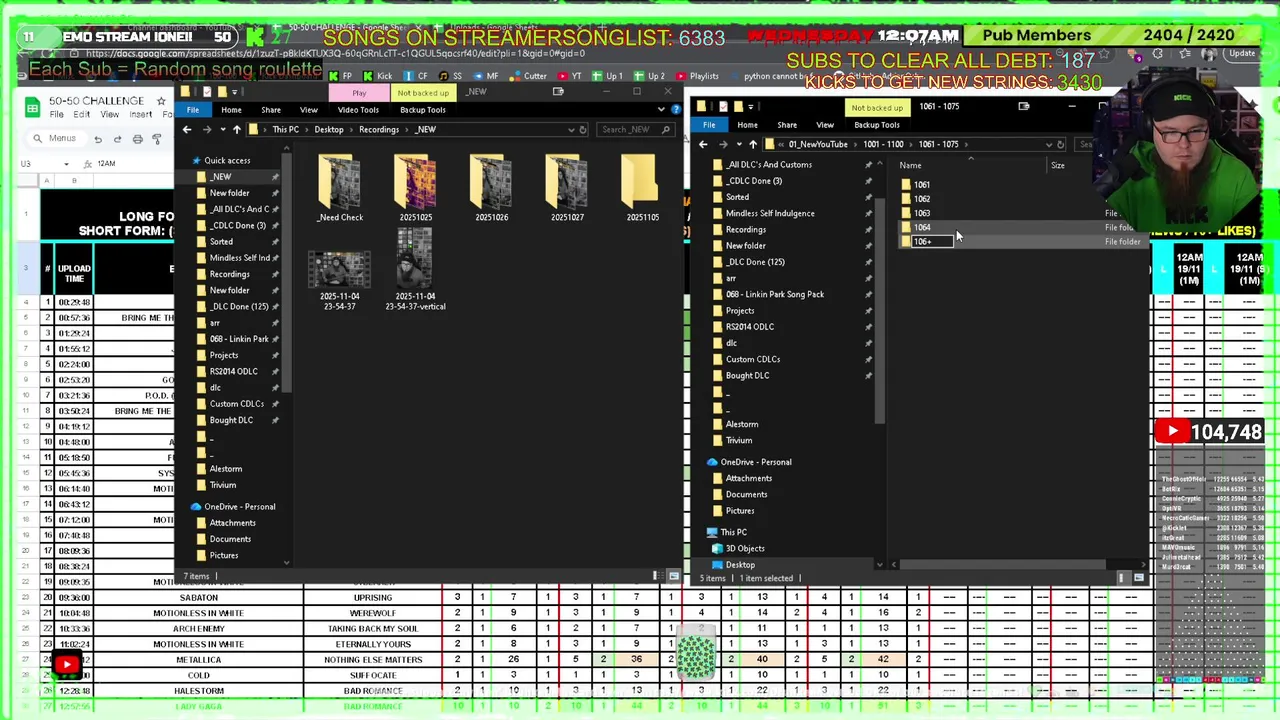Open File tab in _NEW window
1280x720 pixels.
click(192, 110)
